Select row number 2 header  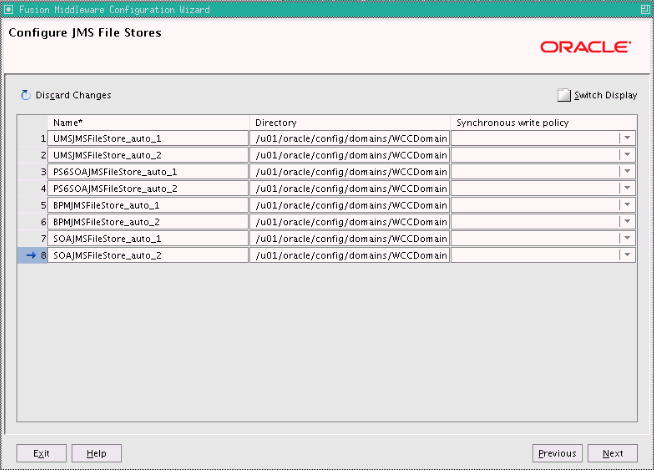(x=33, y=155)
